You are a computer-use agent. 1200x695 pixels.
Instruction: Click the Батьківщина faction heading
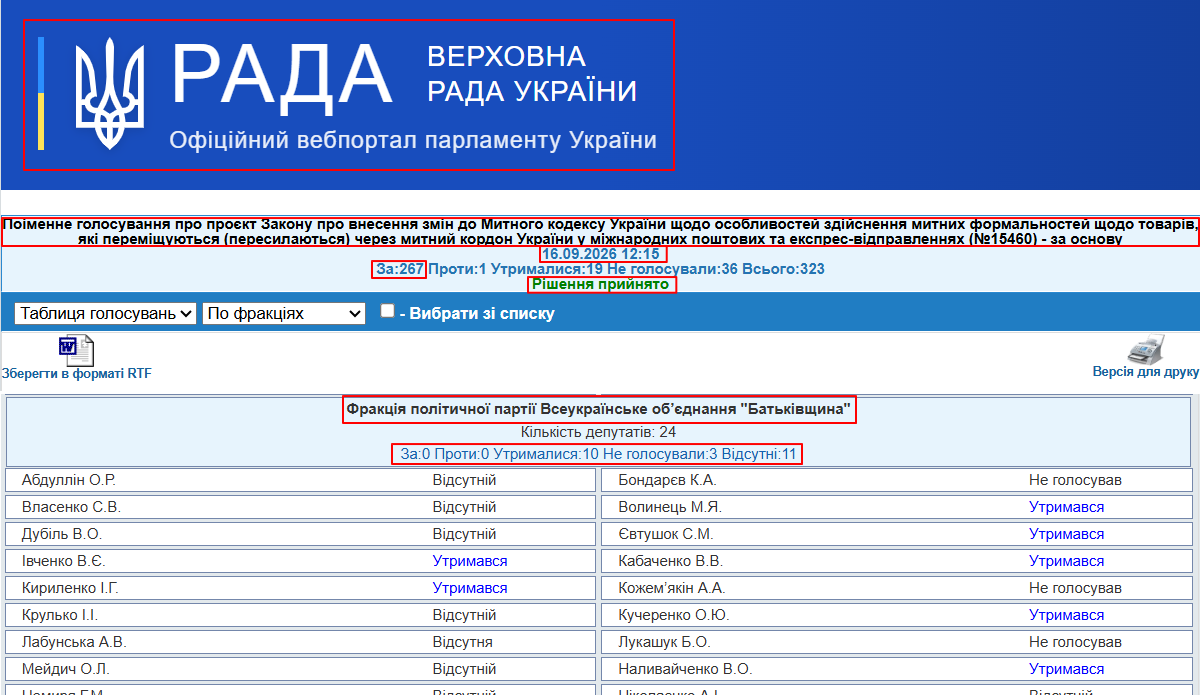click(599, 410)
